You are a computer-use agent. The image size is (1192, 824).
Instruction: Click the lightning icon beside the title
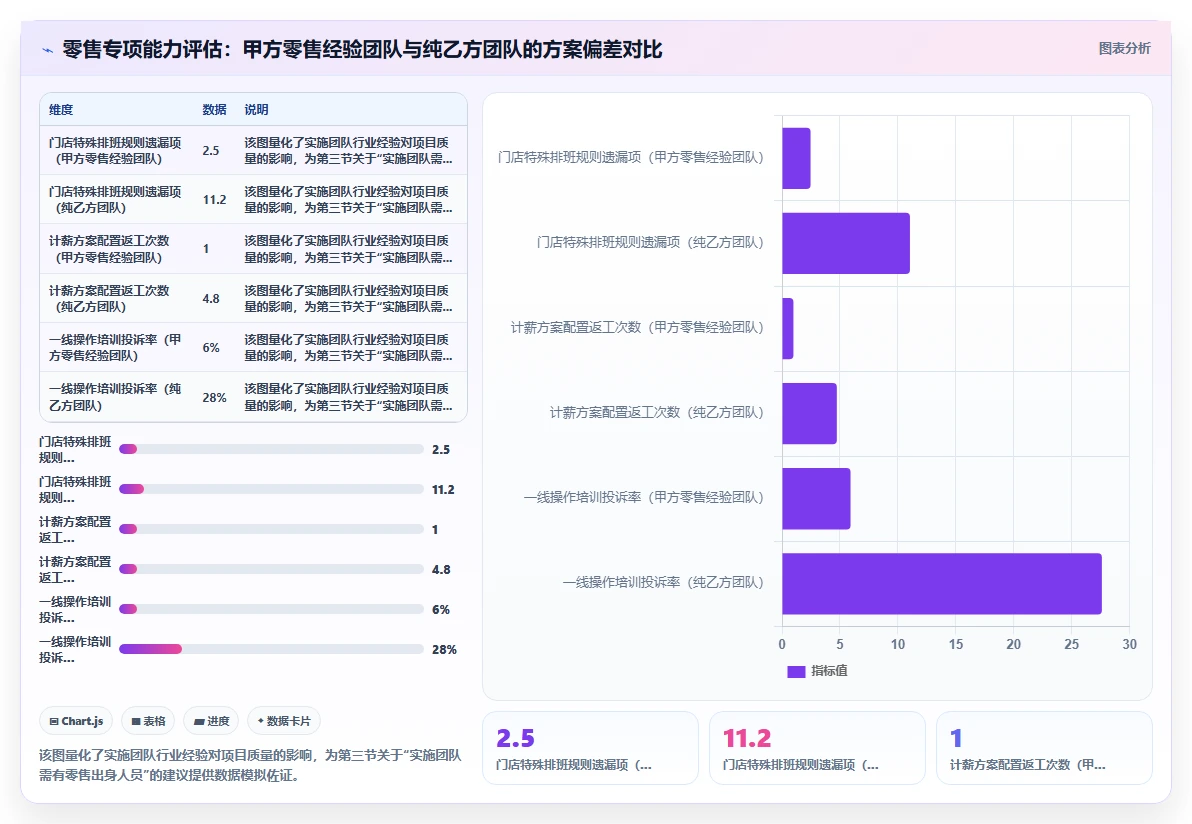[x=48, y=50]
